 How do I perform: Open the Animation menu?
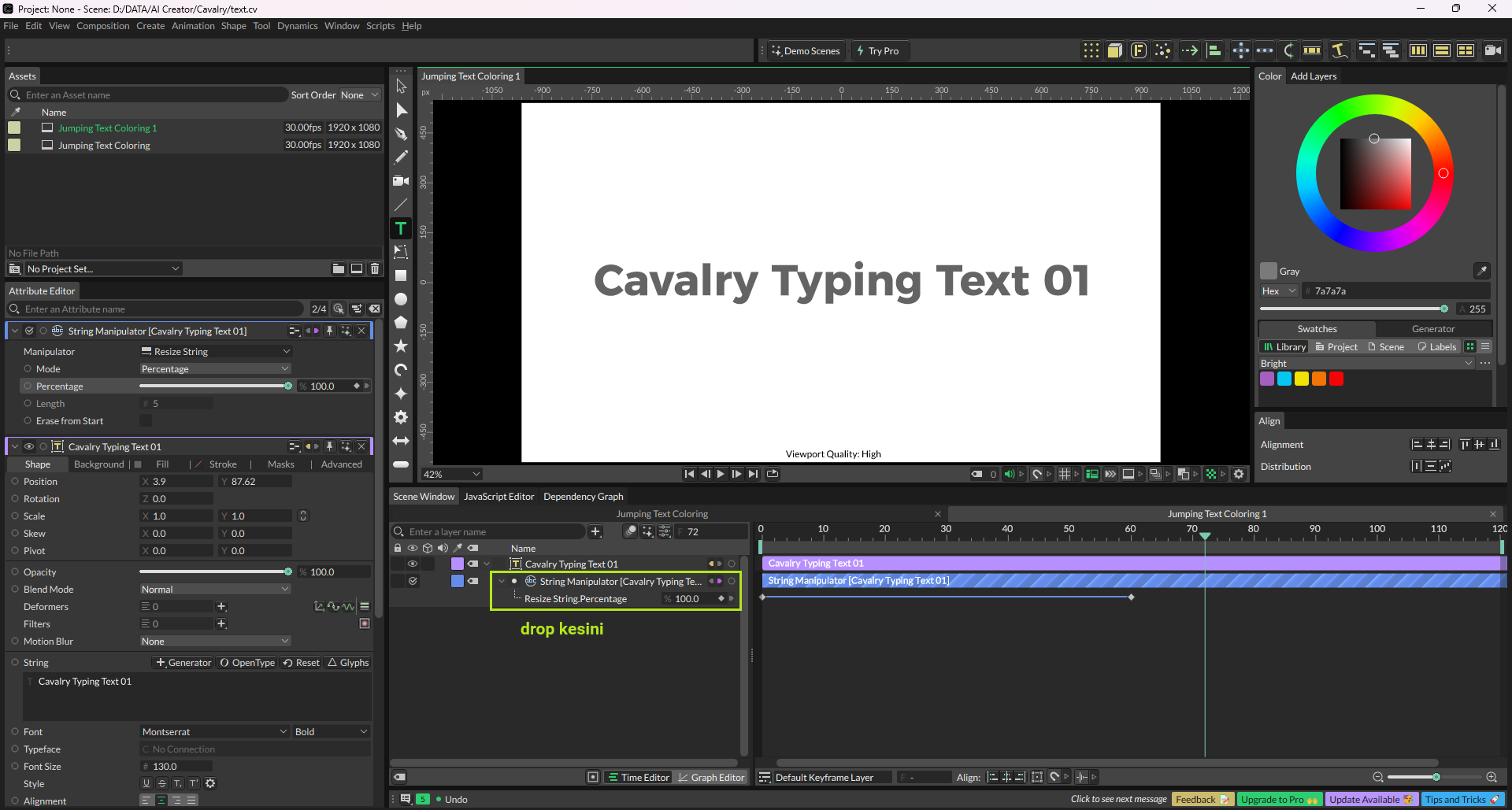[x=193, y=26]
